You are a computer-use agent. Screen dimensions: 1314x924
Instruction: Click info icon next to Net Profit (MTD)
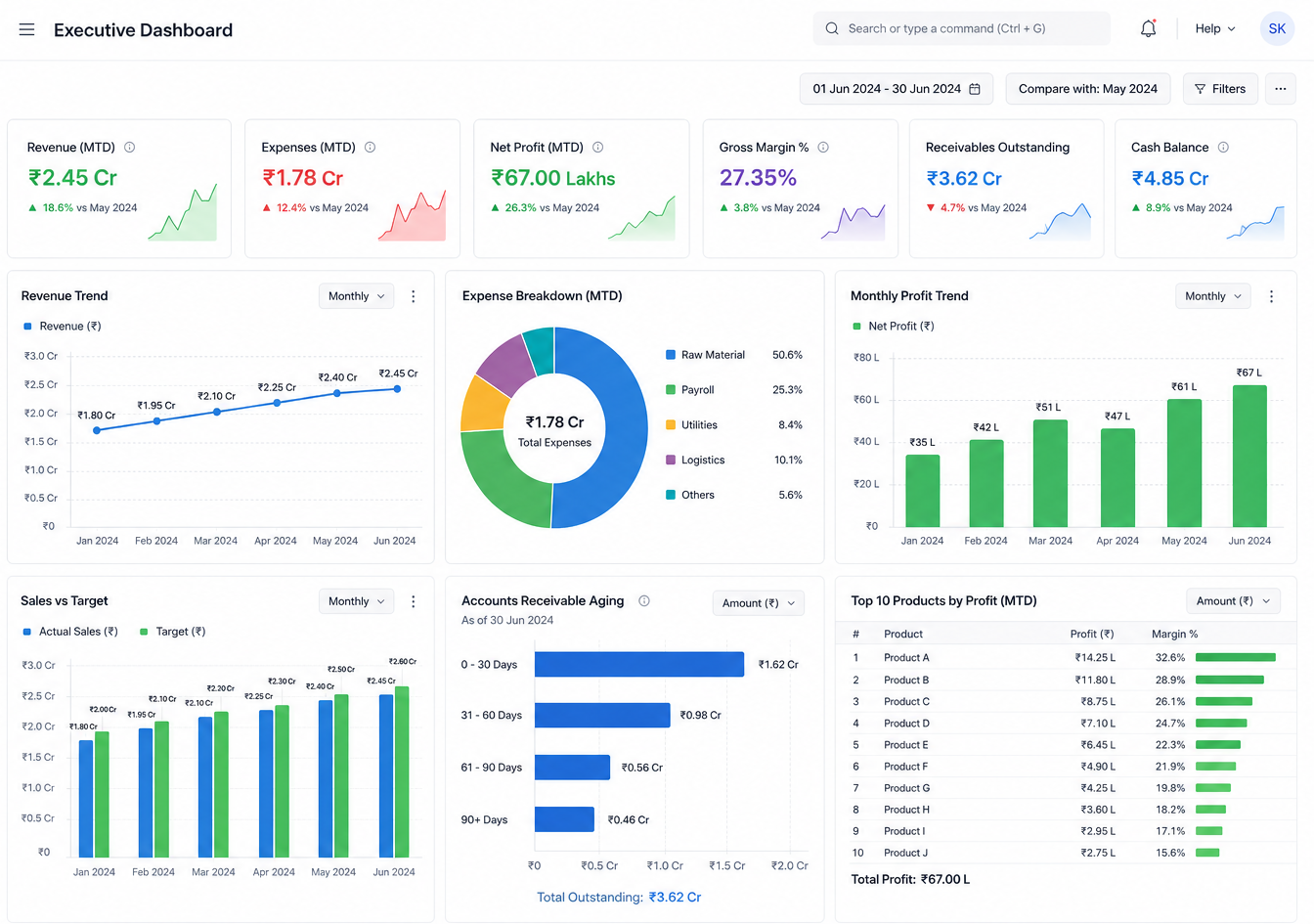tap(598, 148)
